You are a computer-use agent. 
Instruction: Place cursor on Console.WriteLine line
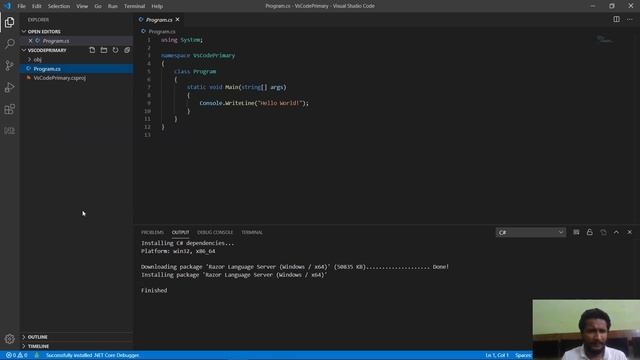tap(254, 103)
